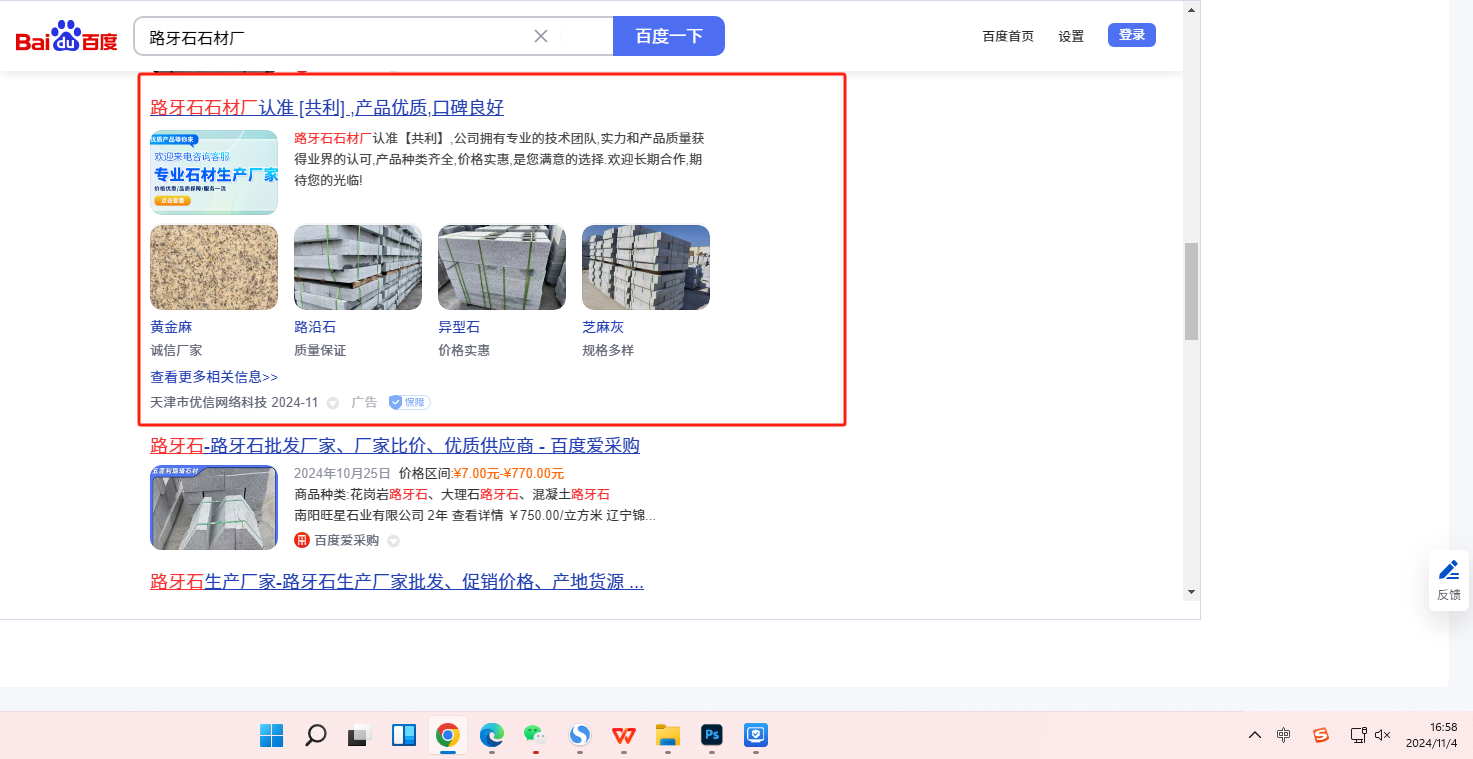Click the 路沿石 product link

click(315, 327)
